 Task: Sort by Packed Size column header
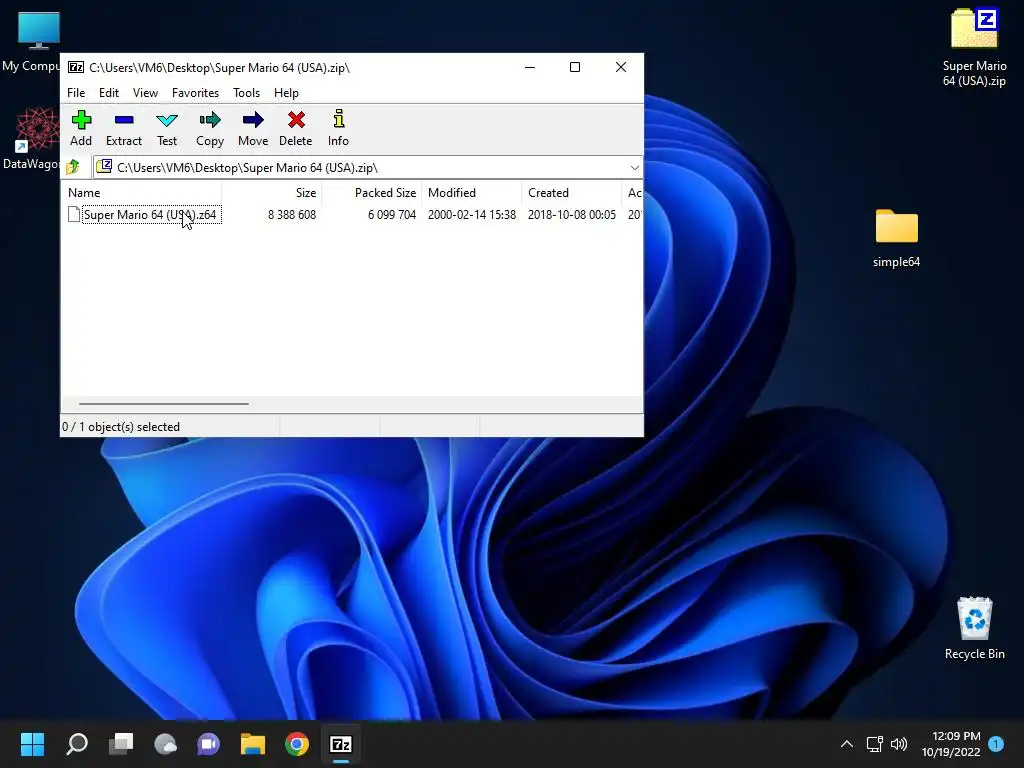click(372, 193)
